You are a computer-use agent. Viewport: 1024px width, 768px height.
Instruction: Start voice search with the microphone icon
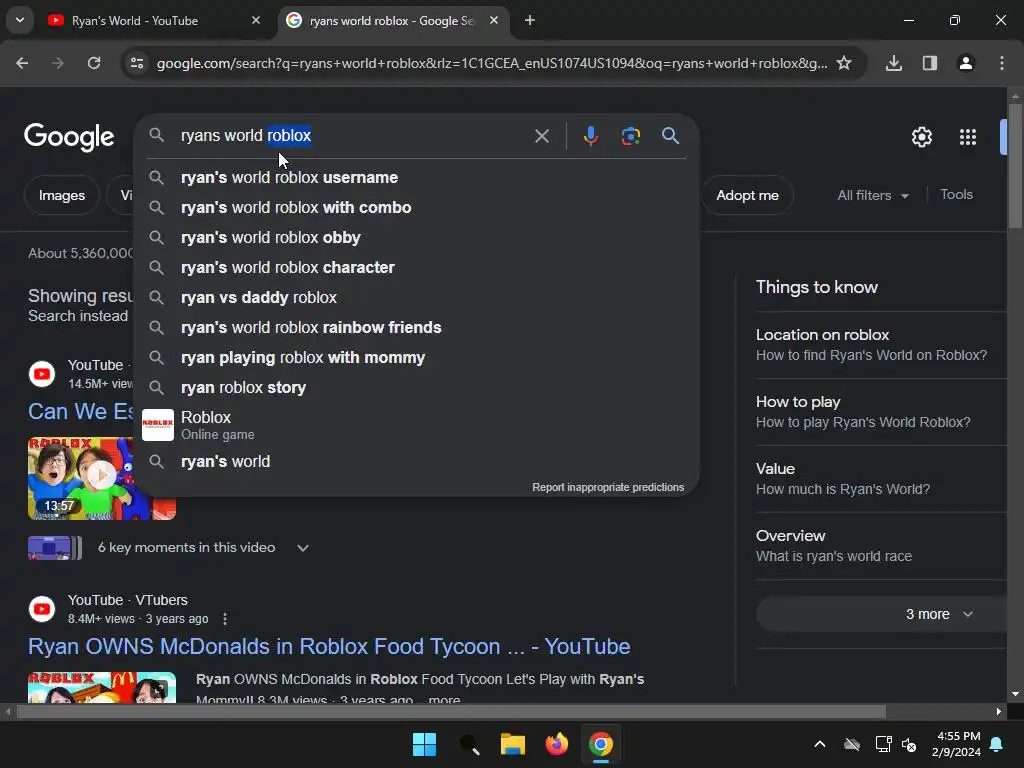(590, 136)
